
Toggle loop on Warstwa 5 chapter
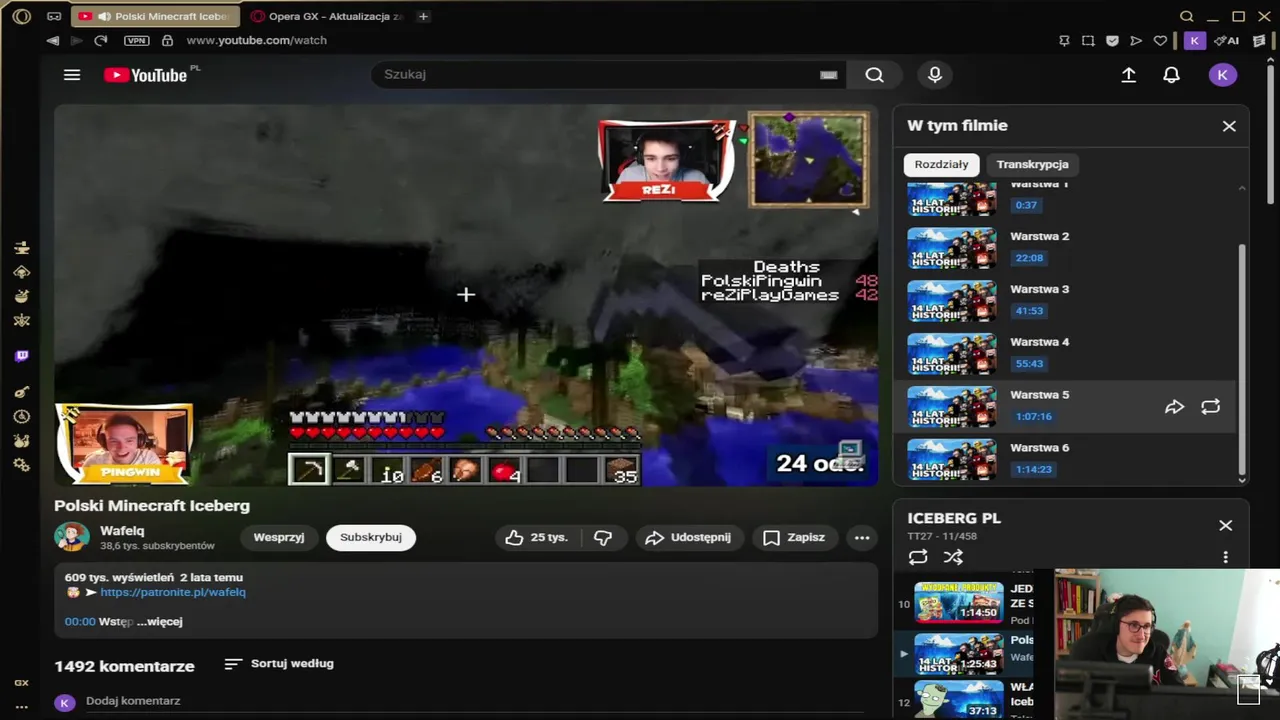[x=1210, y=407]
